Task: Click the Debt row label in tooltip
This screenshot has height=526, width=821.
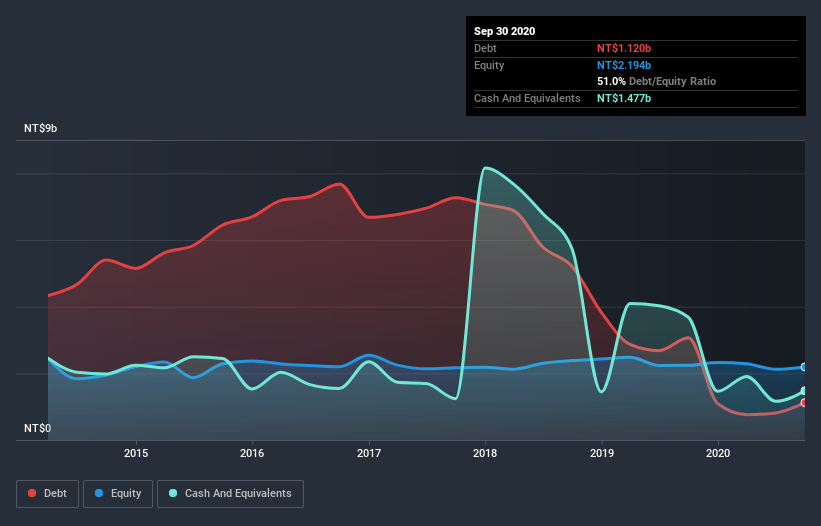Action: point(485,48)
